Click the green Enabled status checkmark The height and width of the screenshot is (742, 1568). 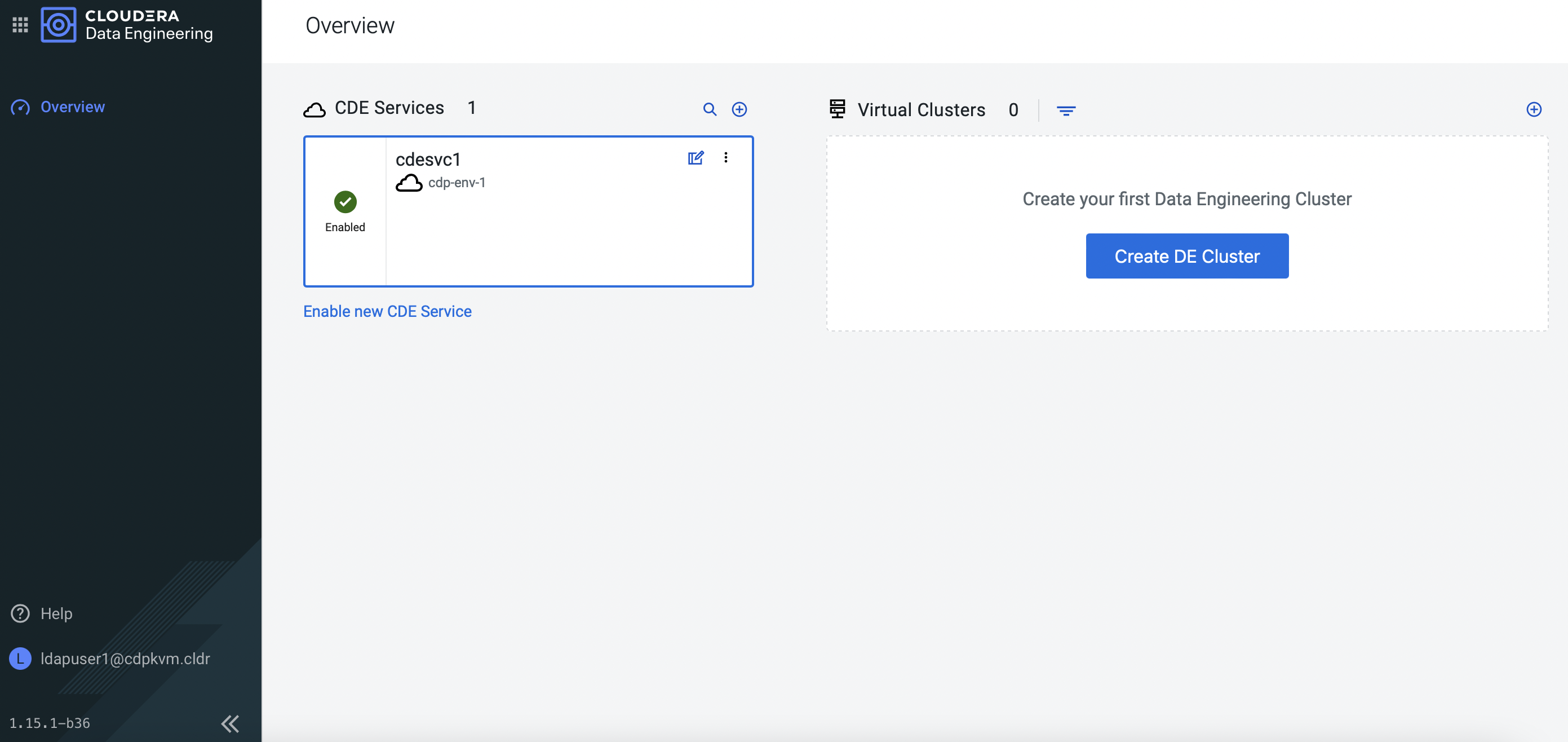pos(345,202)
